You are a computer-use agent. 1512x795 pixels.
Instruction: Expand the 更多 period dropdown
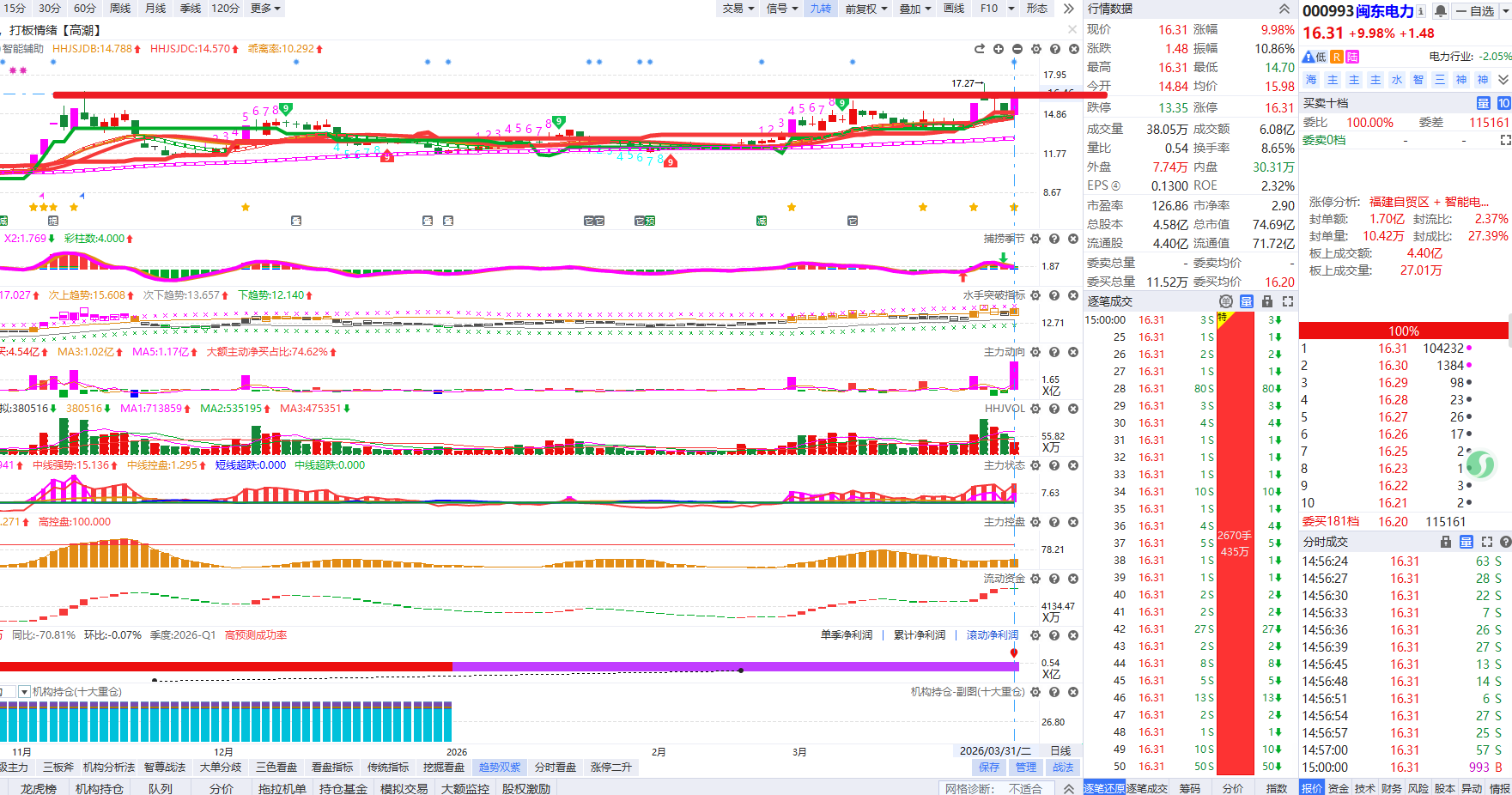click(265, 9)
